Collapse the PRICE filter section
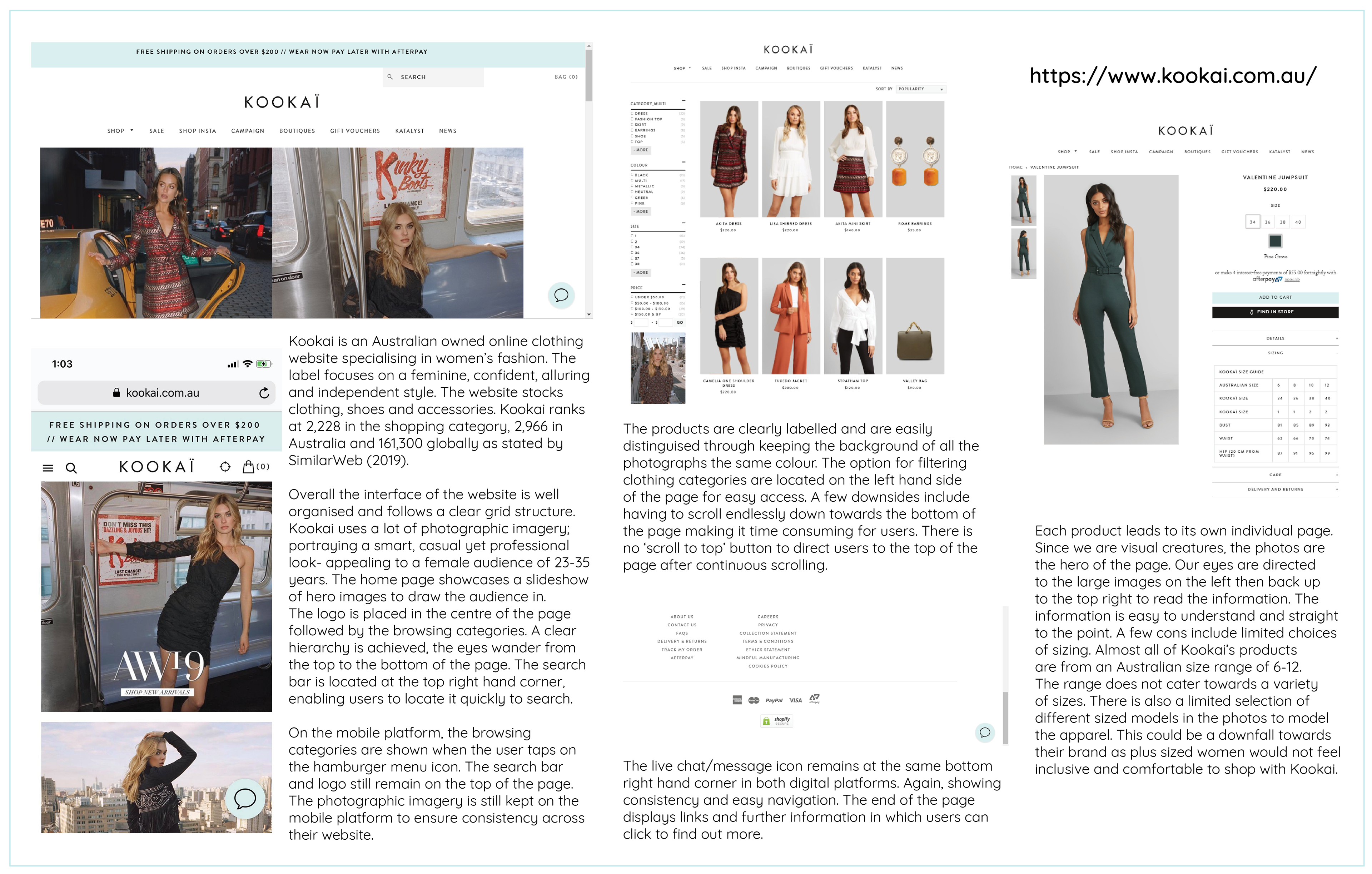 683,285
